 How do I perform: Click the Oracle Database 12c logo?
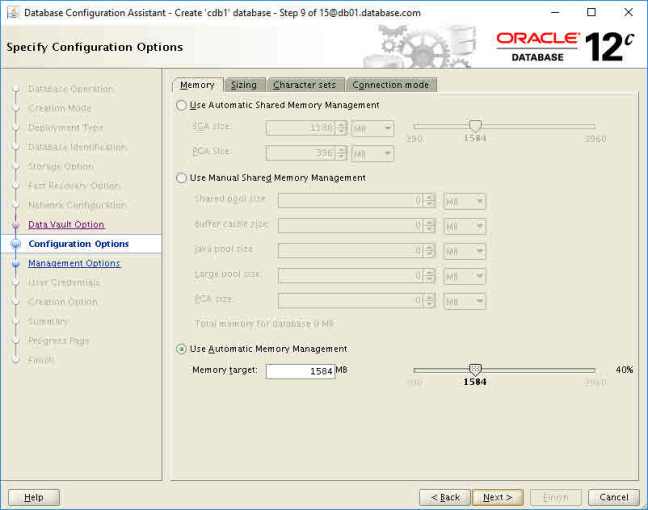564,45
